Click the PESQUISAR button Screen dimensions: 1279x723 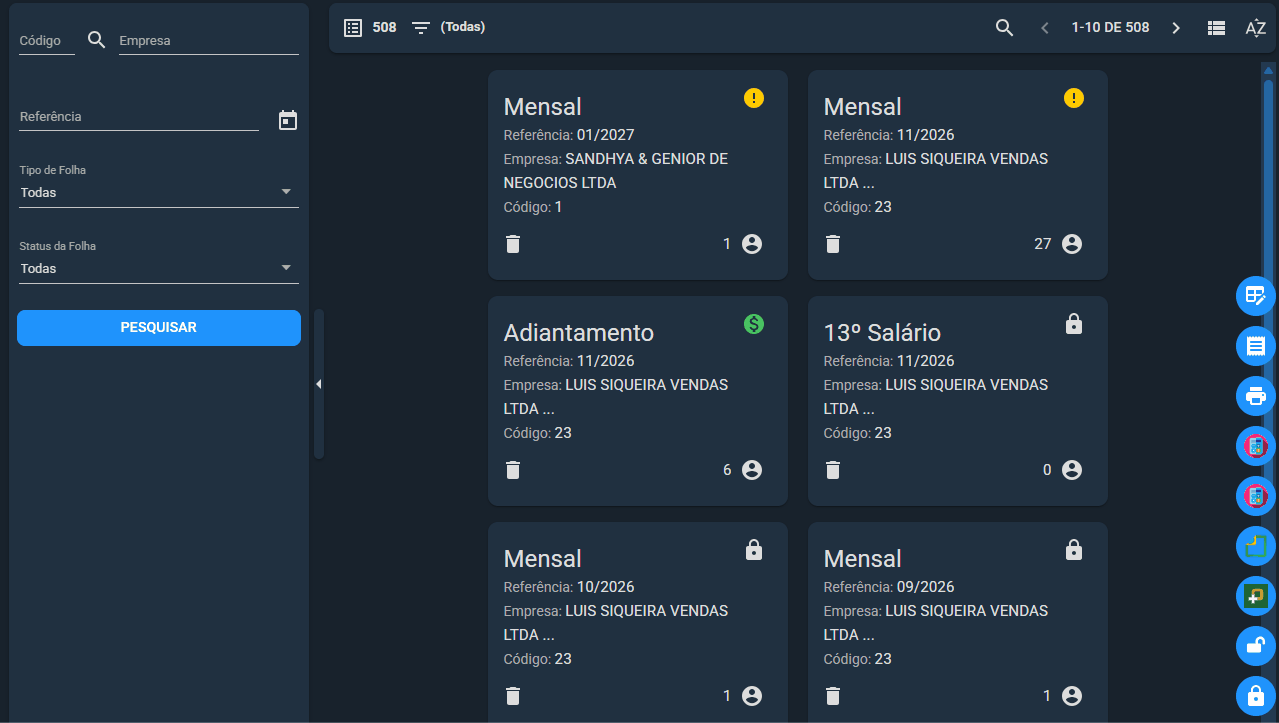tap(159, 328)
